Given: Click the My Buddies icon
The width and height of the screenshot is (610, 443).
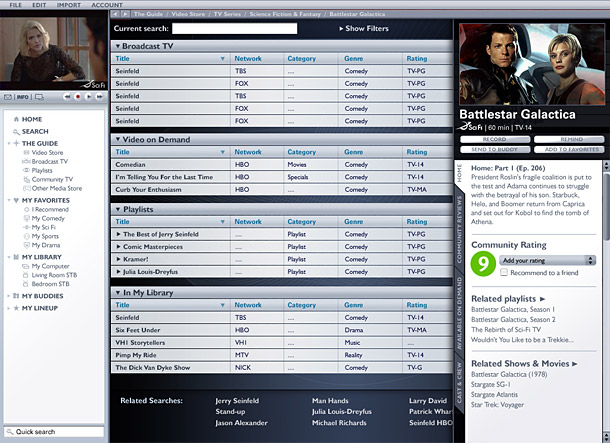Looking at the screenshot, I should (x=16, y=296).
